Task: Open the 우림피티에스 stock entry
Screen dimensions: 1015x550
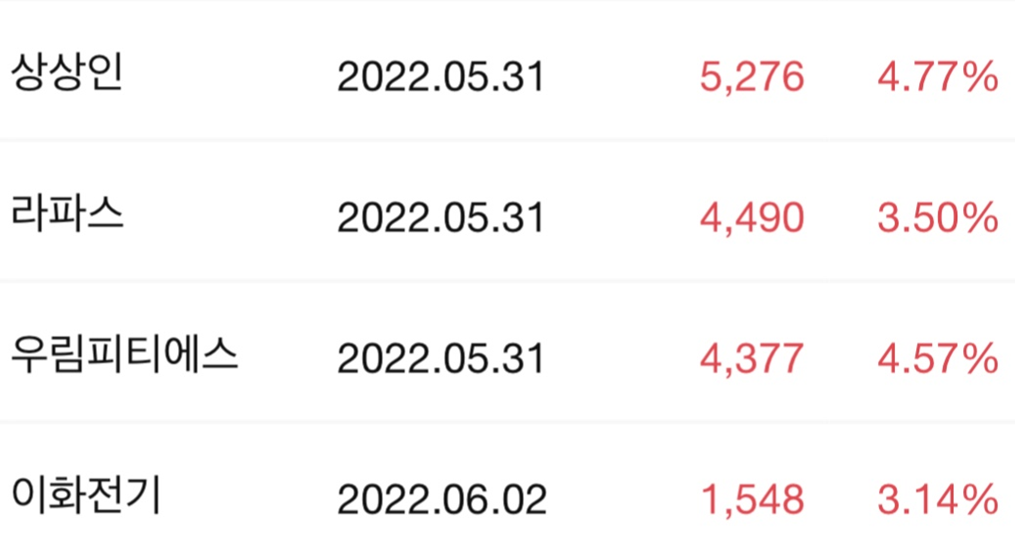Action: [x=124, y=357]
